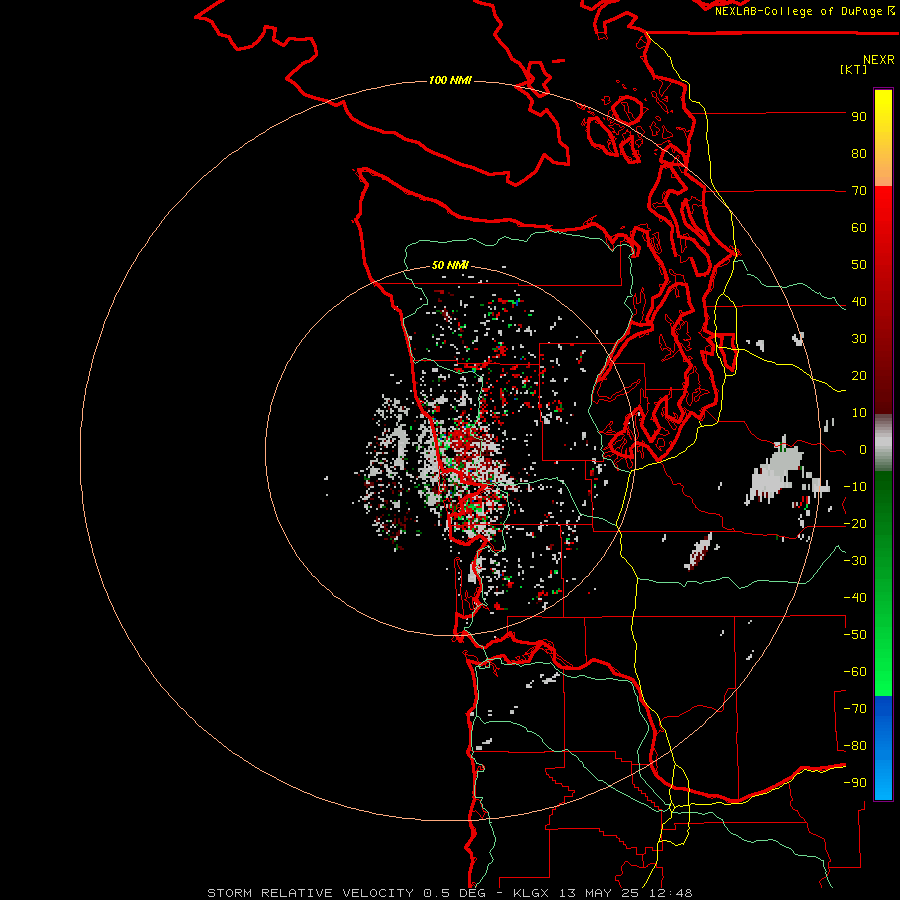Click the 70 value on the velocity scale
The width and height of the screenshot is (900, 900).
pyautogui.click(x=859, y=191)
